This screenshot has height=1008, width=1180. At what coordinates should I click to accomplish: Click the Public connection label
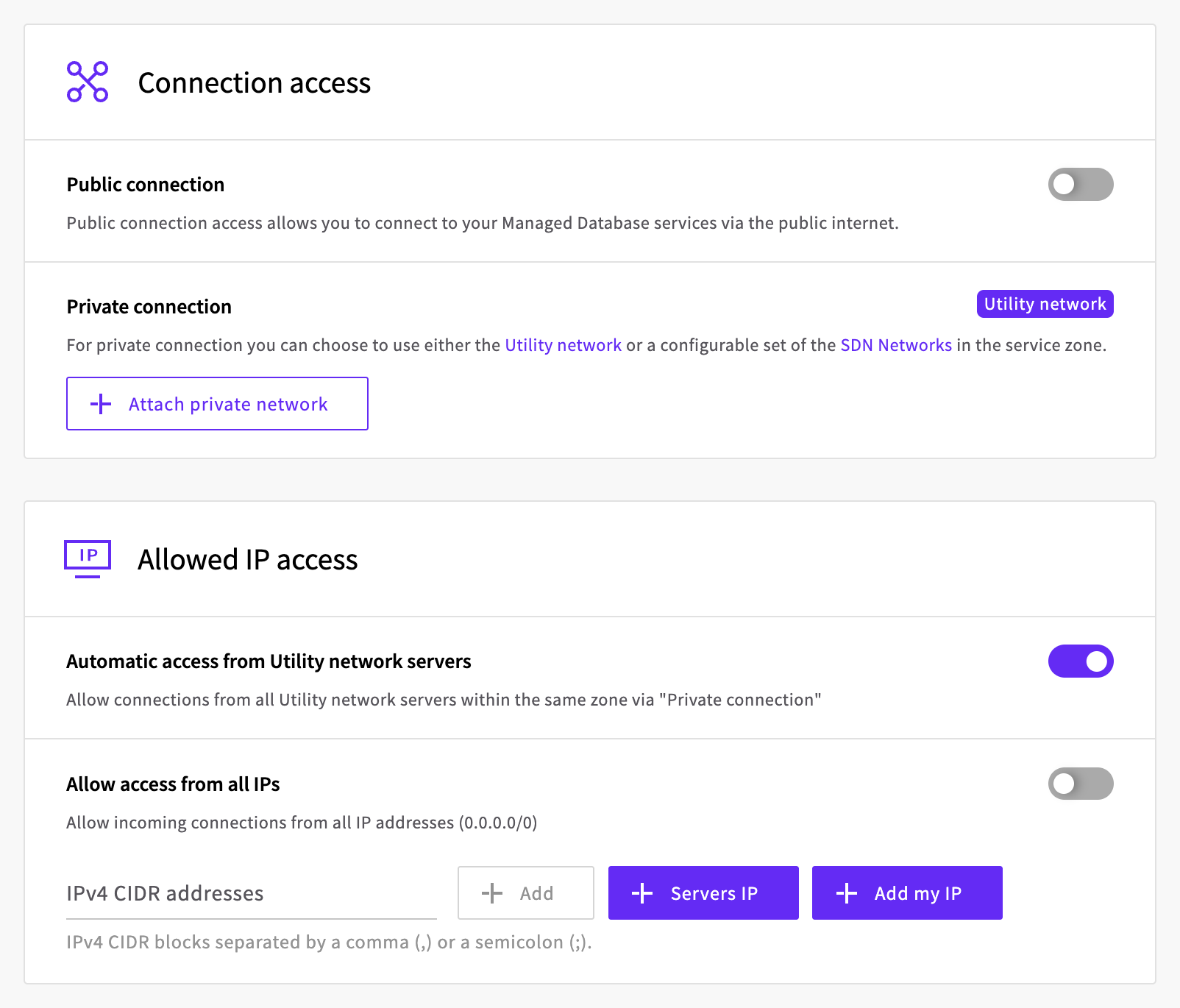pyautogui.click(x=146, y=185)
